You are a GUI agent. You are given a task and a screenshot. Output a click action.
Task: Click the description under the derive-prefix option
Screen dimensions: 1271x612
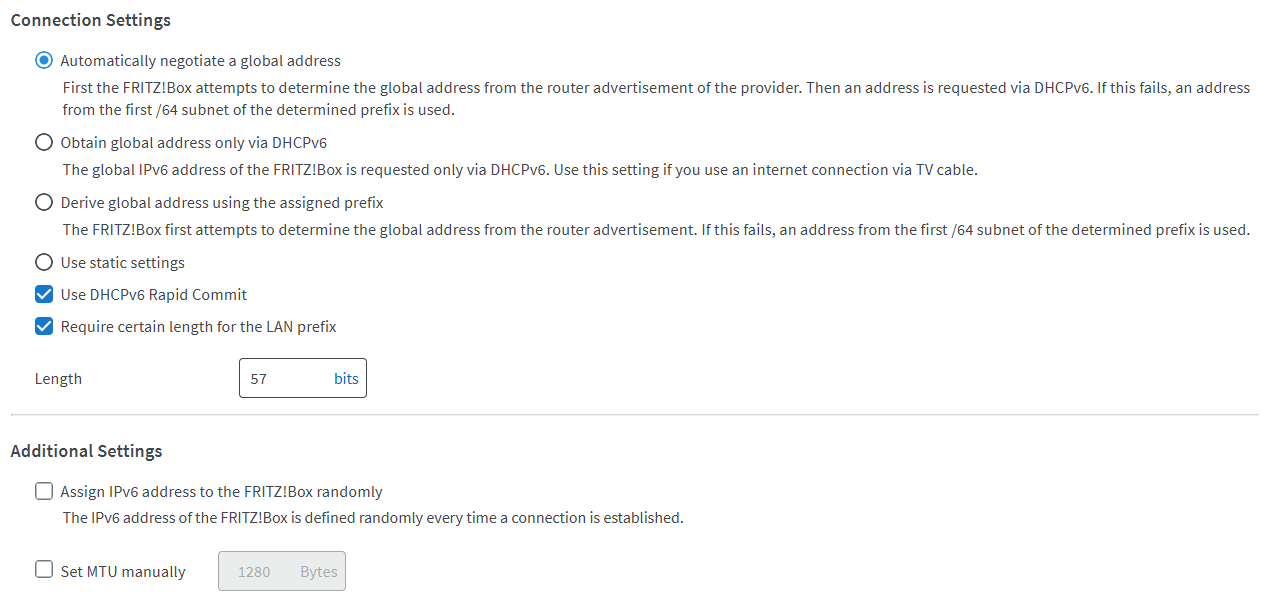click(655, 230)
